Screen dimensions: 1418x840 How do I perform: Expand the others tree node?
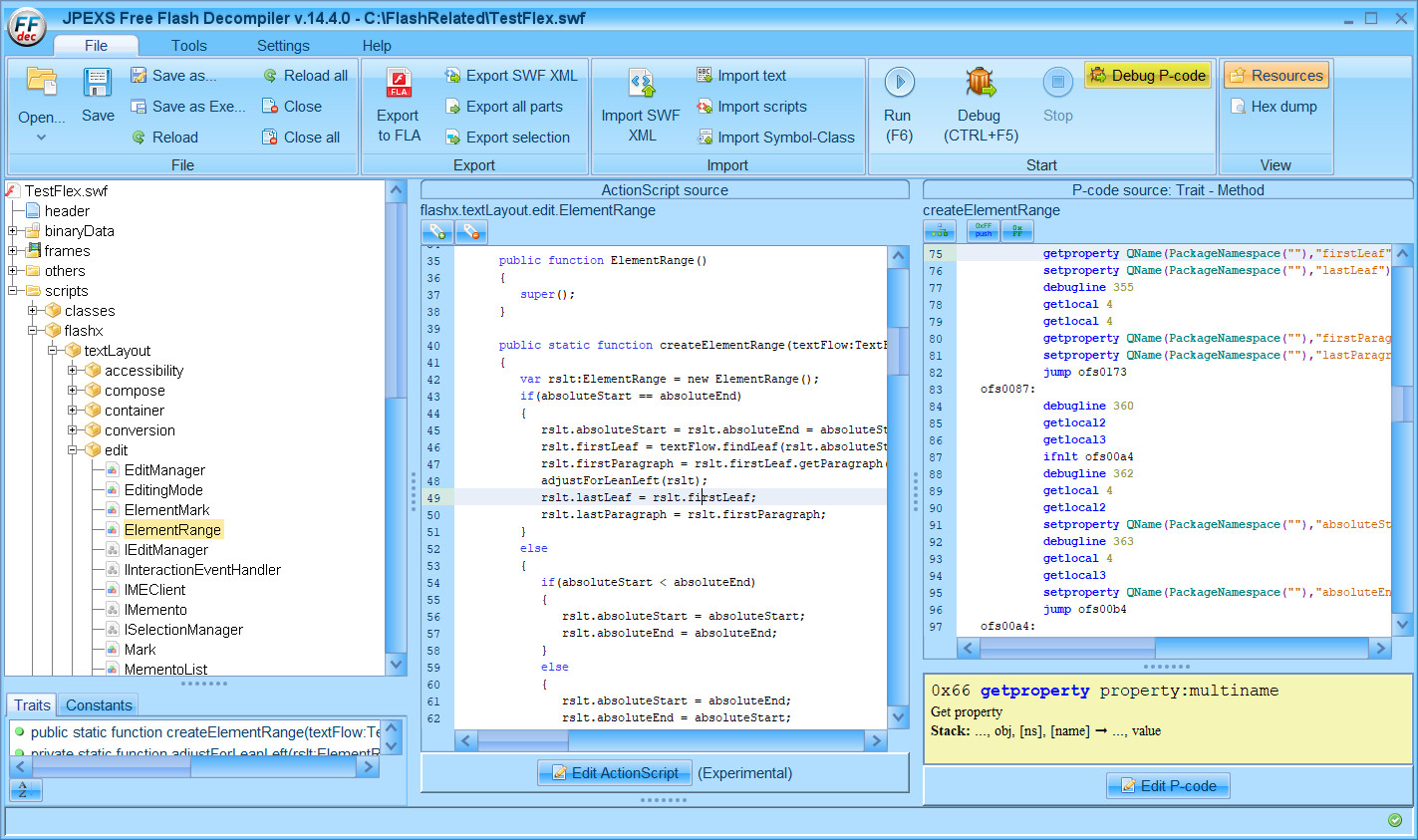pos(13,271)
